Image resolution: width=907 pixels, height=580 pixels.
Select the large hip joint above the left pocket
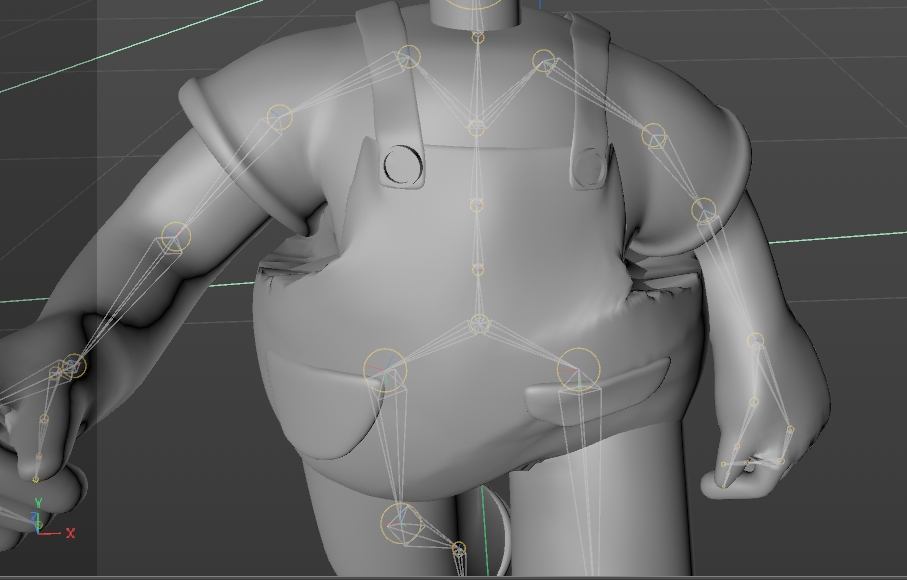tap(385, 370)
